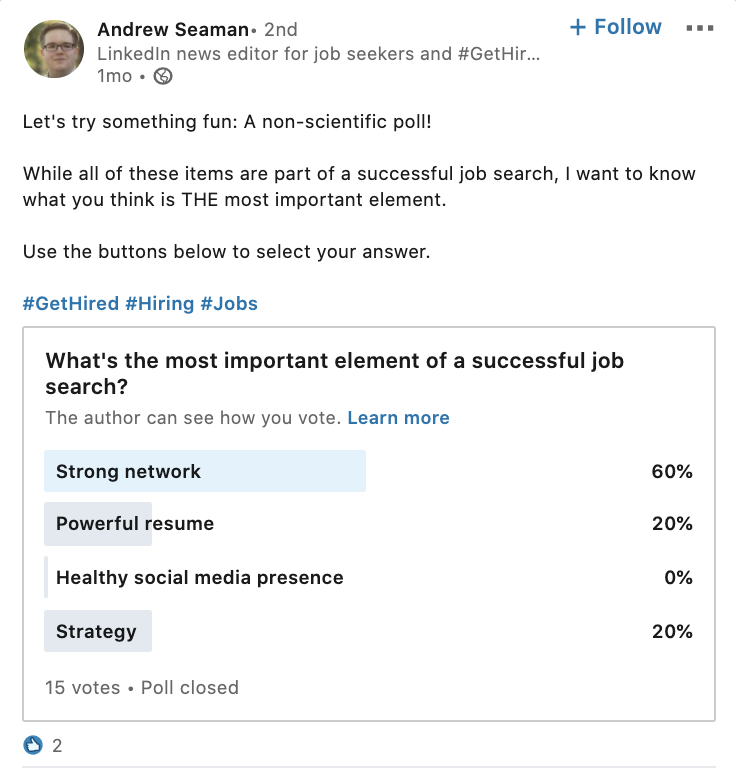Follow Andrew Seaman
Image resolution: width=736 pixels, height=768 pixels.
point(615,28)
